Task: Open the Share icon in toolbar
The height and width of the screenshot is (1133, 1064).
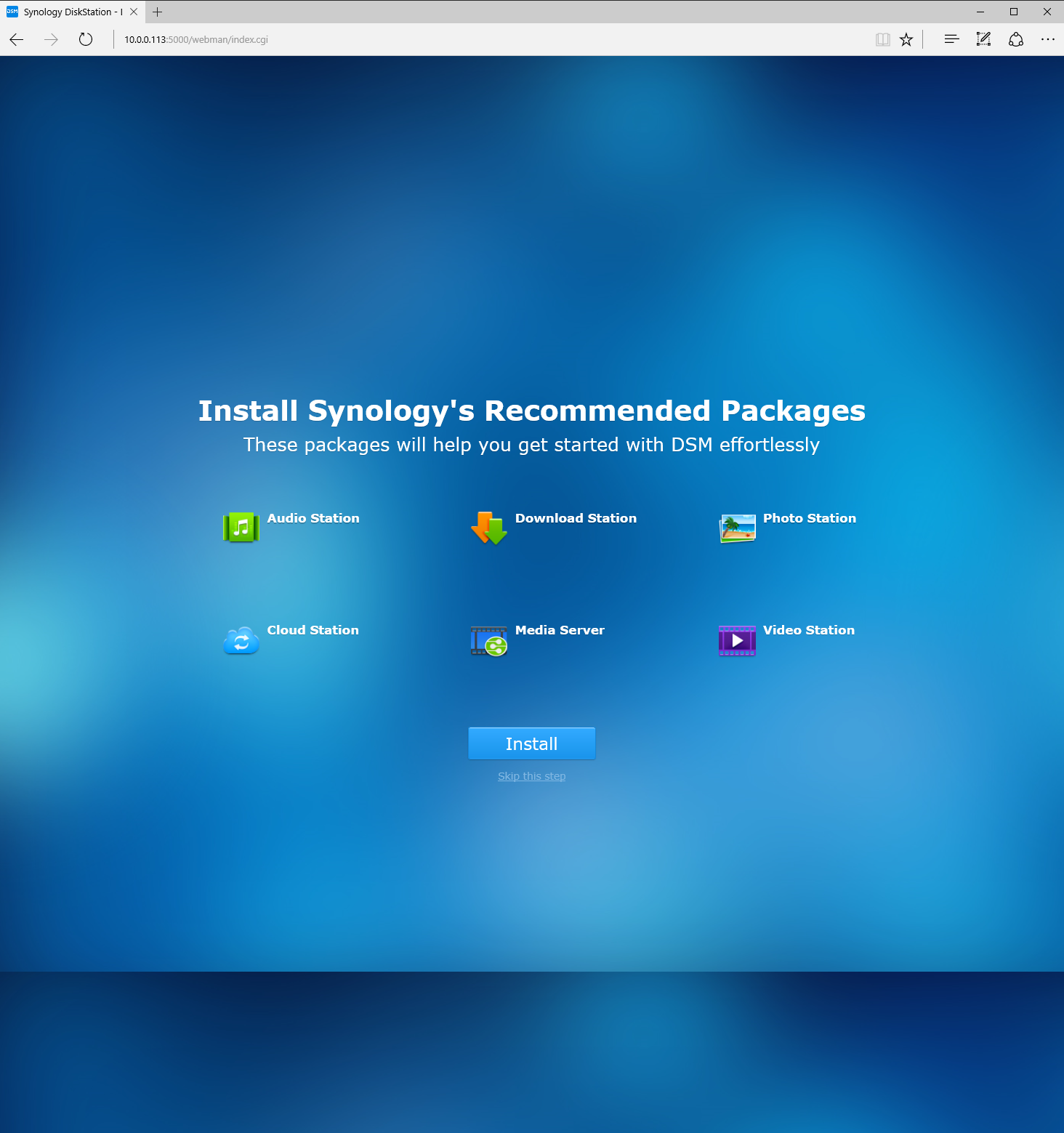Action: coord(1015,40)
